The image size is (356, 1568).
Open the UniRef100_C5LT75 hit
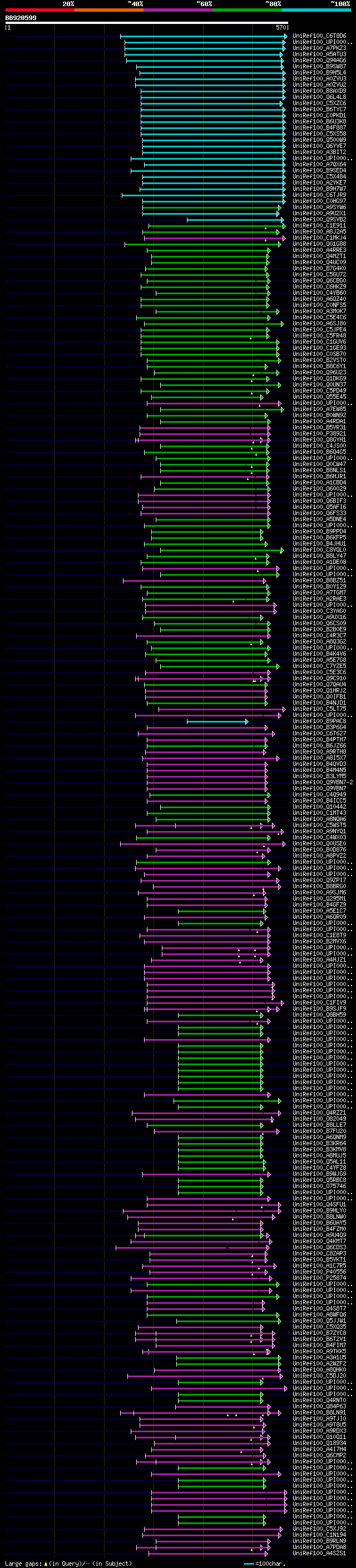click(x=319, y=709)
